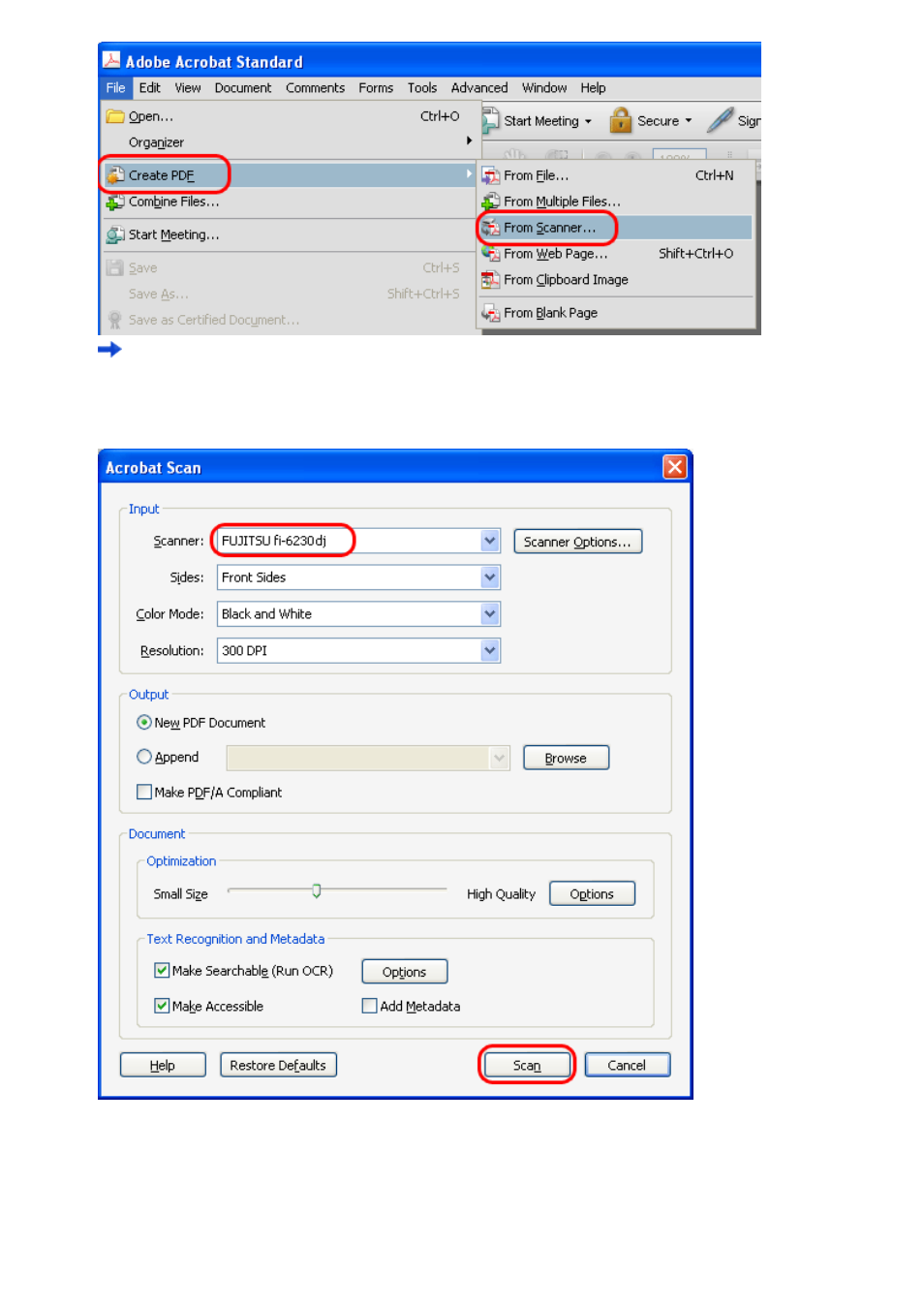The width and height of the screenshot is (924, 1309).
Task: Click the Combine Files icon
Action: coord(115,202)
